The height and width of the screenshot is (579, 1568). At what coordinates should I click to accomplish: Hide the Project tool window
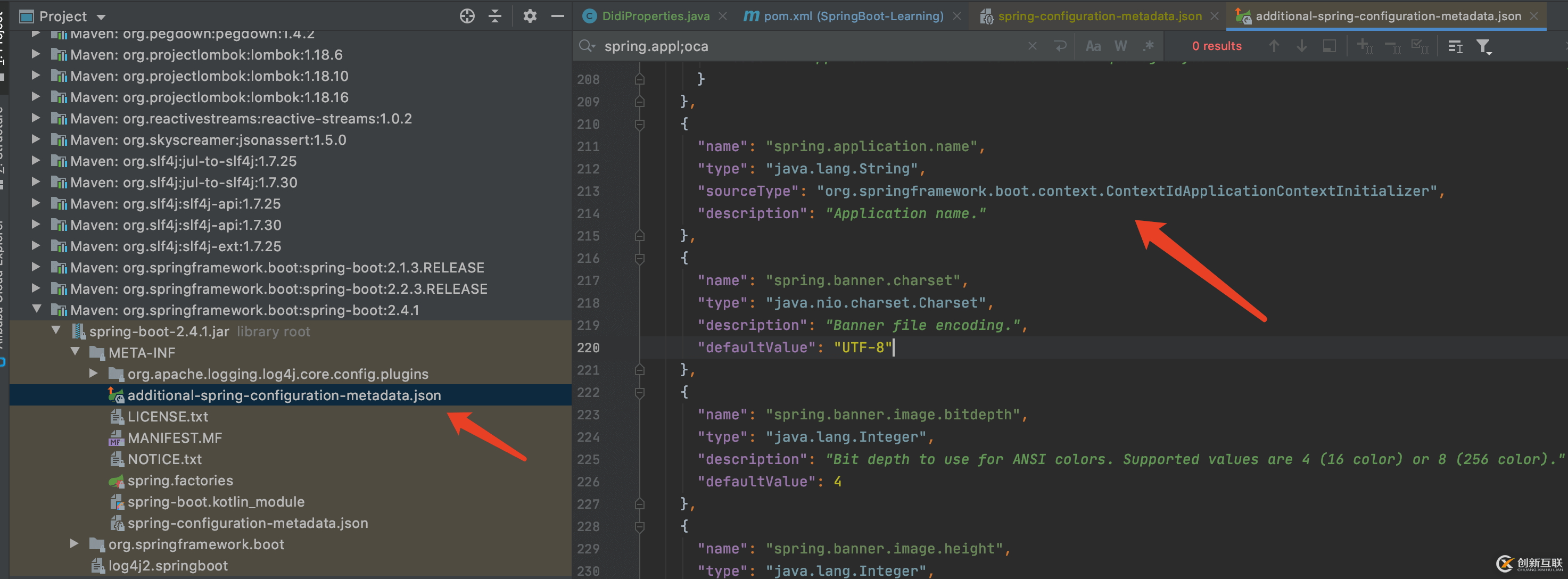pos(557,16)
